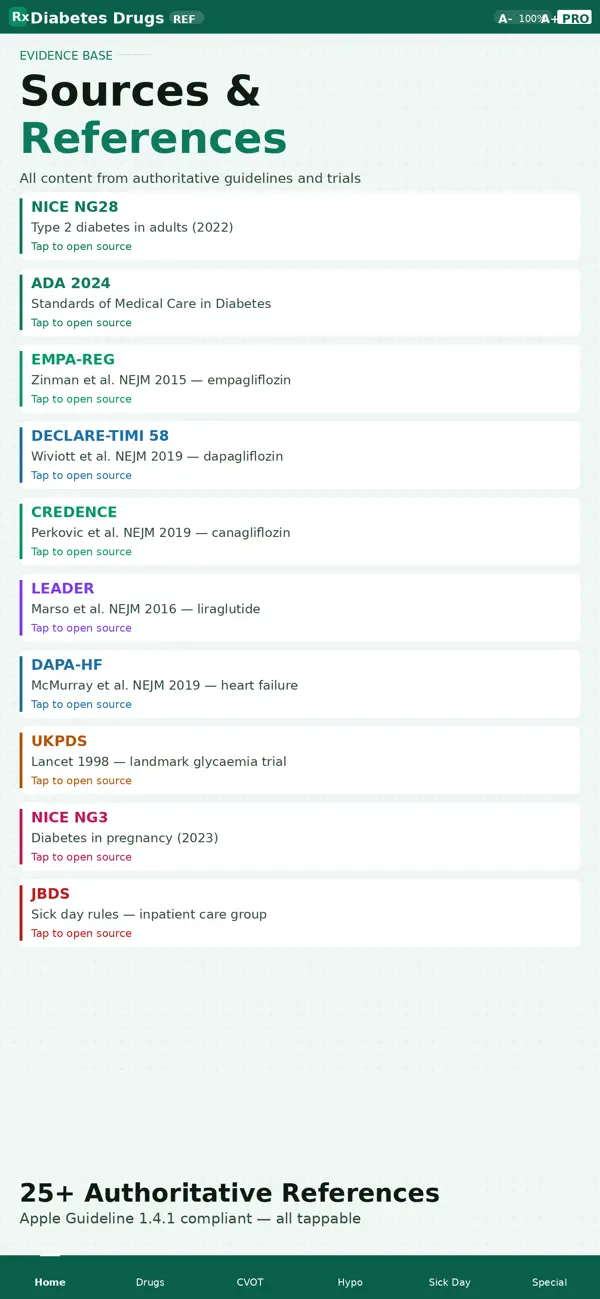Click the Diabetes Drugs app title
The image size is (600, 1299).
click(x=97, y=18)
